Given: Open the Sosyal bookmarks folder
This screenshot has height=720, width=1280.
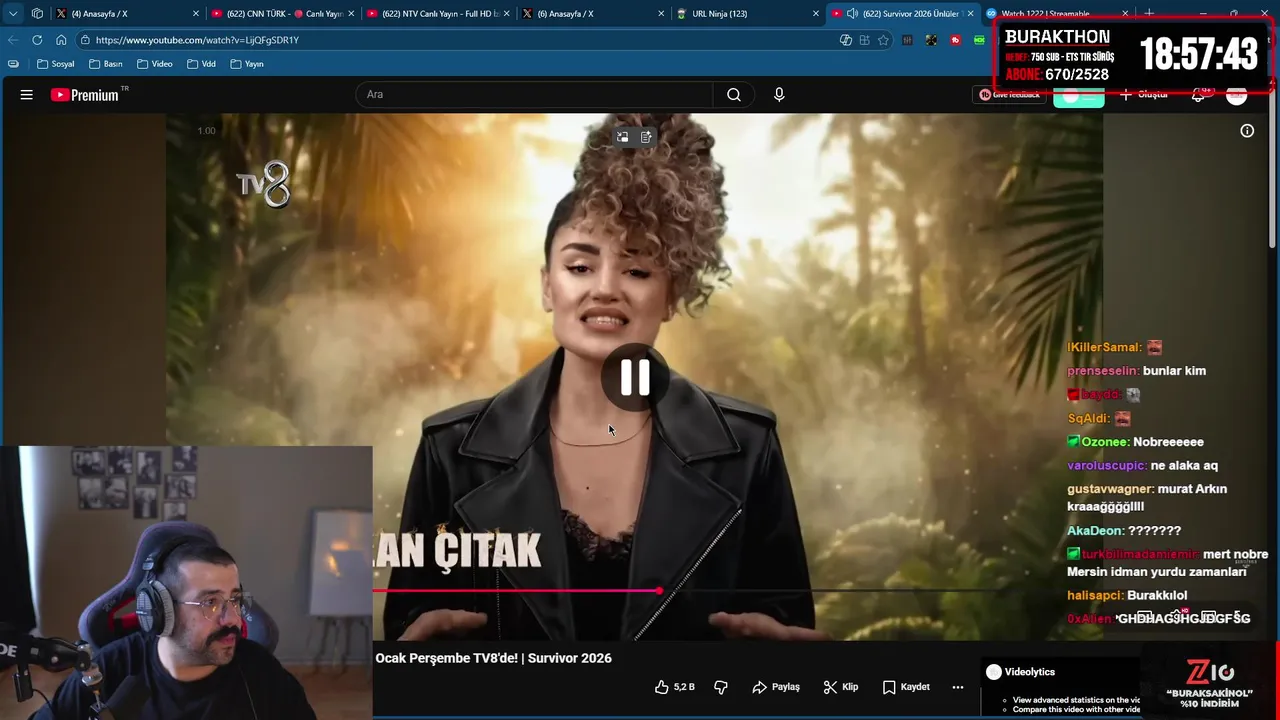Looking at the screenshot, I should tap(56, 64).
